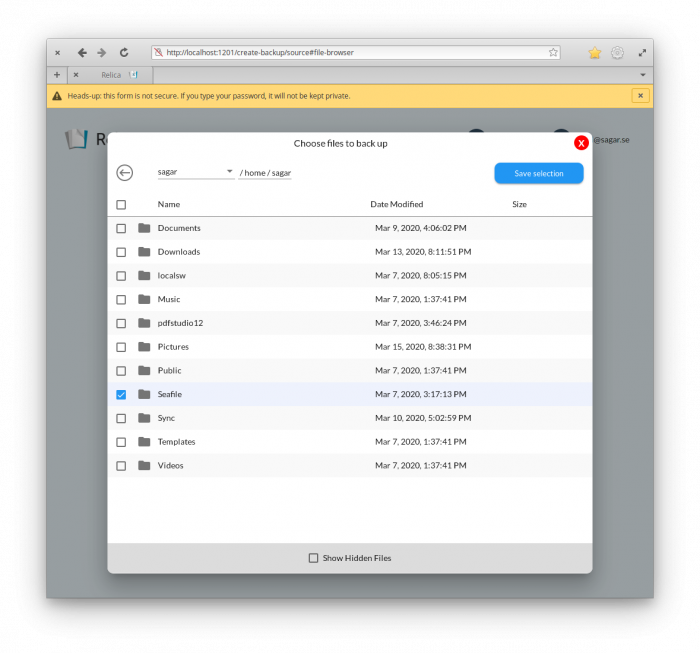Close the file chooser with red X

[581, 143]
